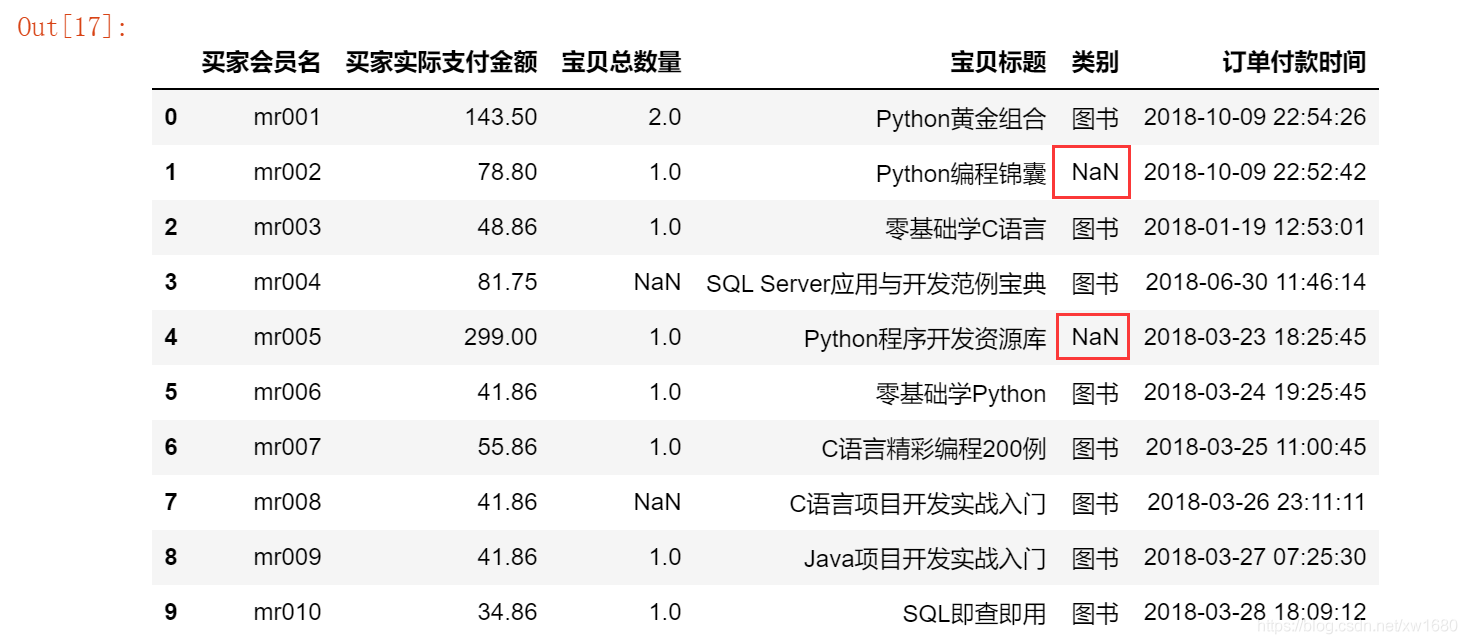Select the 零基础学C语言 title
The height and width of the screenshot is (644, 1467).
(966, 228)
